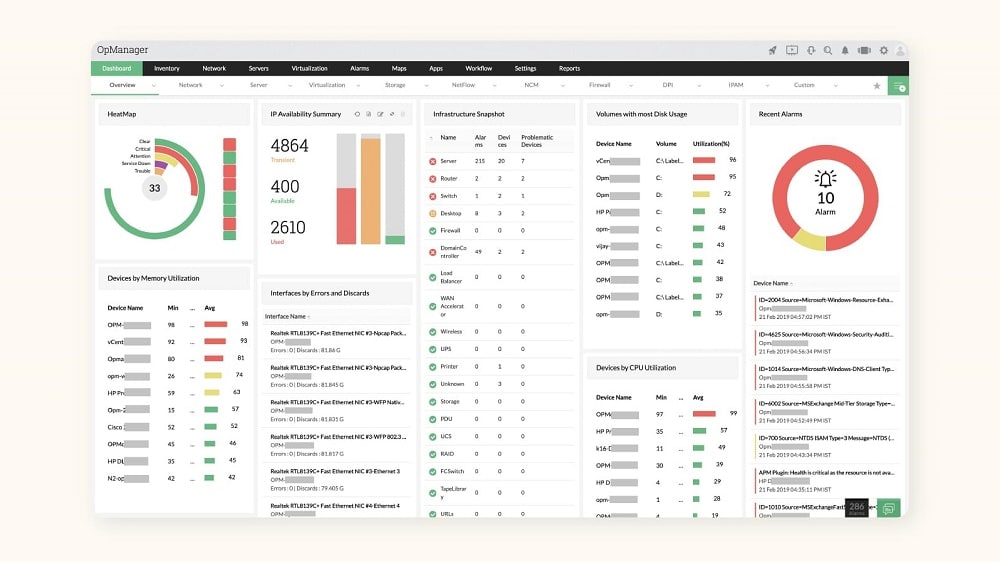1000x562 pixels.
Task: Click the red status icon beside Server
Action: coord(432,161)
